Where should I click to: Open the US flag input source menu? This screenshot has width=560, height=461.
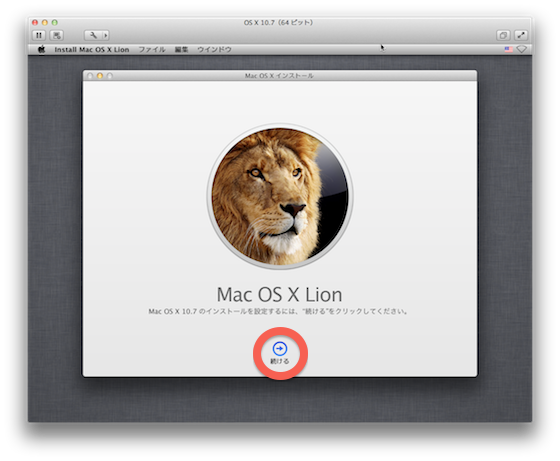coord(509,49)
